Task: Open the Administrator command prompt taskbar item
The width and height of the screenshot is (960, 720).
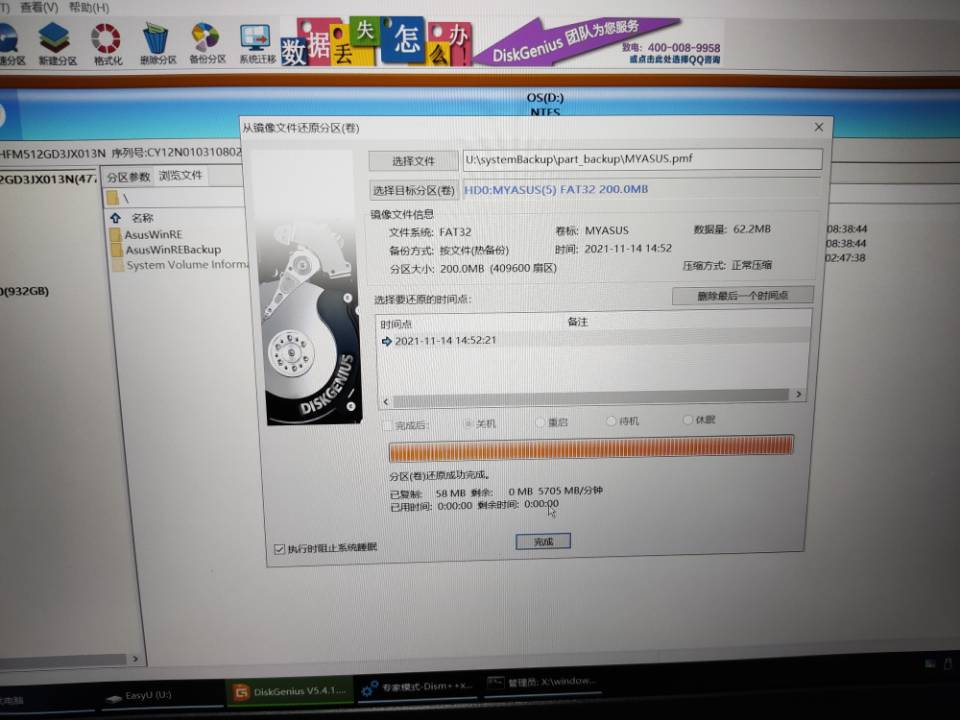Action: point(542,681)
